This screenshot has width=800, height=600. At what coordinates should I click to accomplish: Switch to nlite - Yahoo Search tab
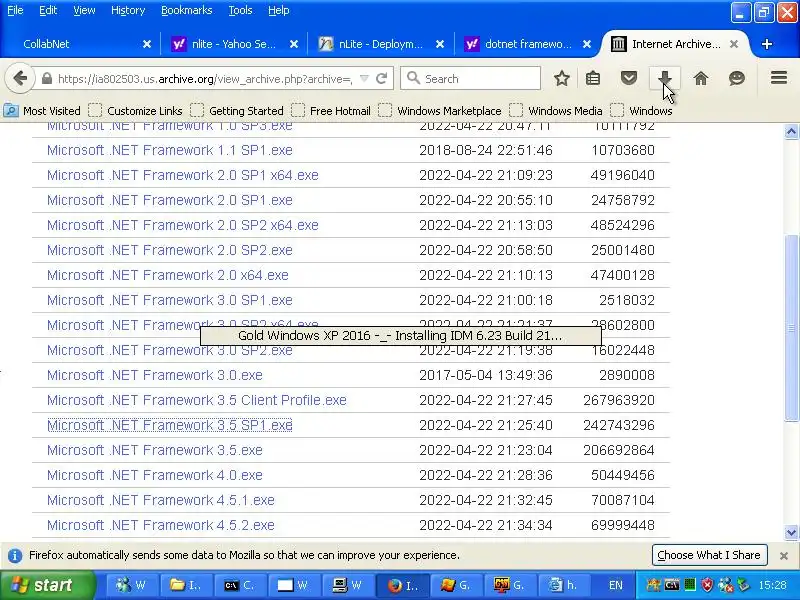tap(234, 44)
